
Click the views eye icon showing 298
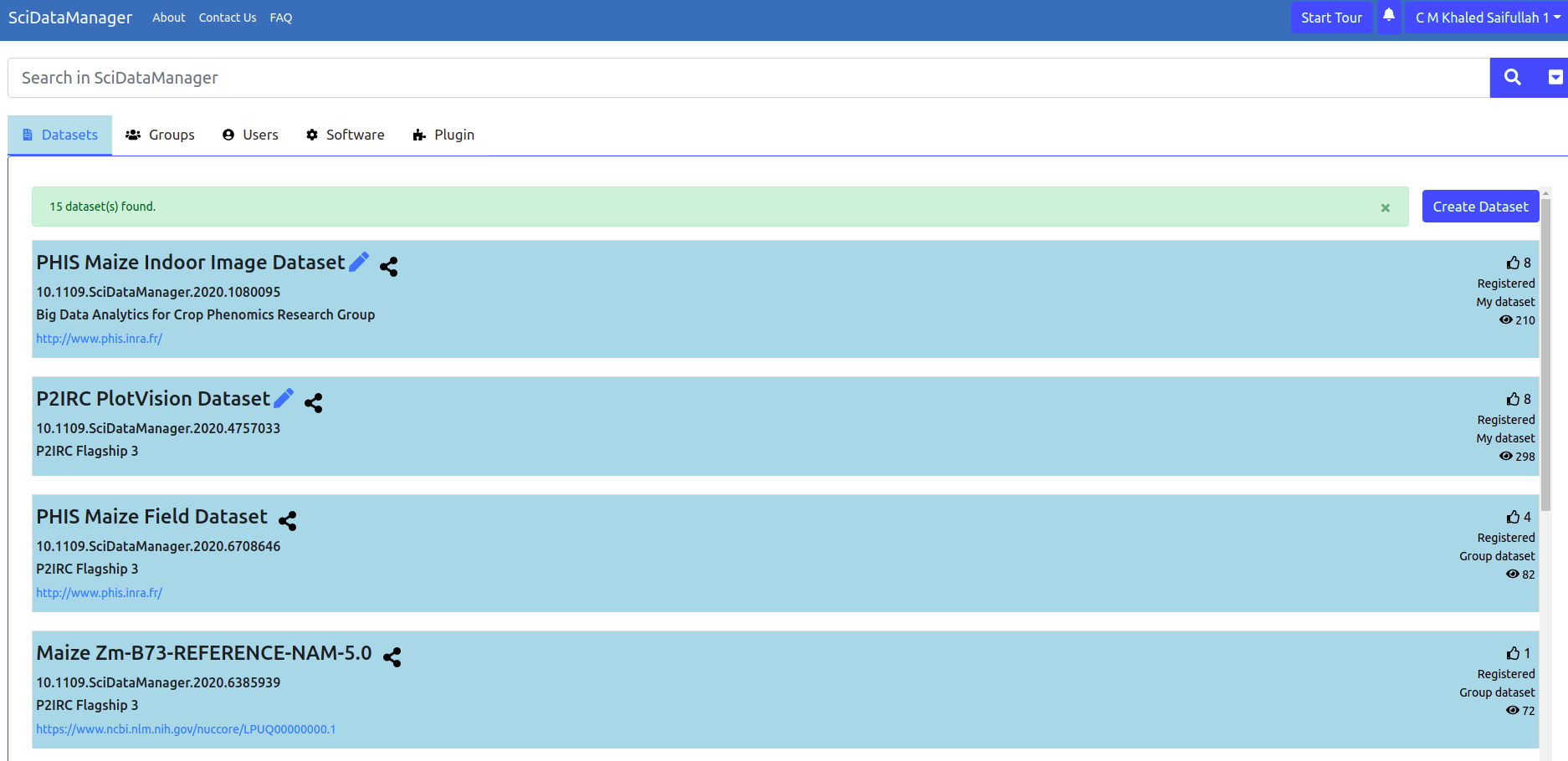click(x=1505, y=456)
